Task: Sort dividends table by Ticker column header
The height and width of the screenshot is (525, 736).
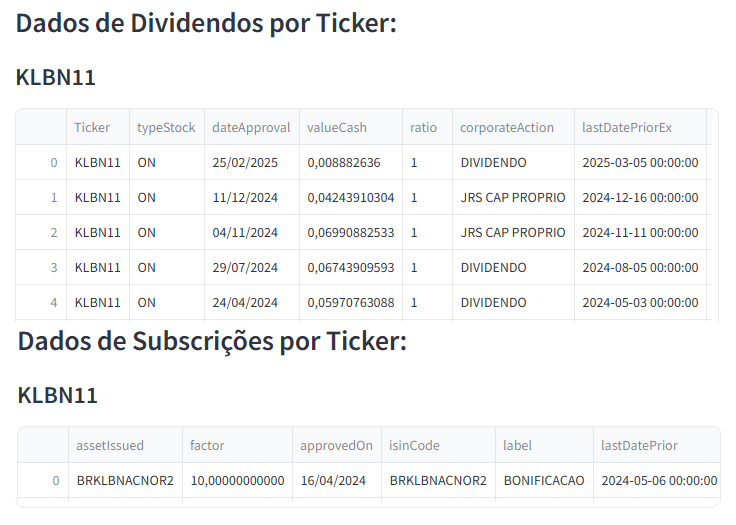Action: 92,127
